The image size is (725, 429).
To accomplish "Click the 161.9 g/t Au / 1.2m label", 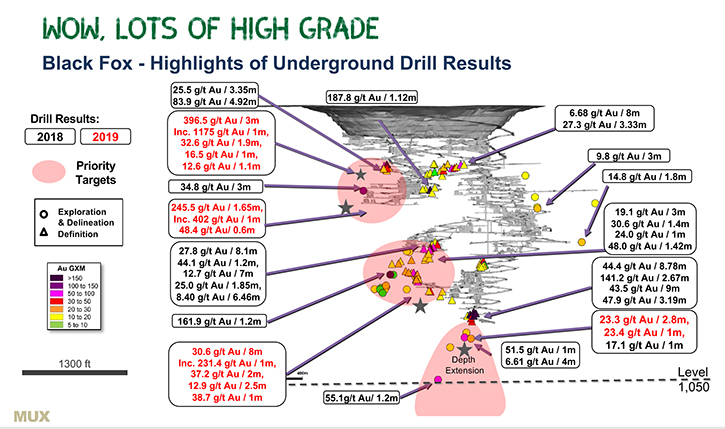I will coord(219,321).
